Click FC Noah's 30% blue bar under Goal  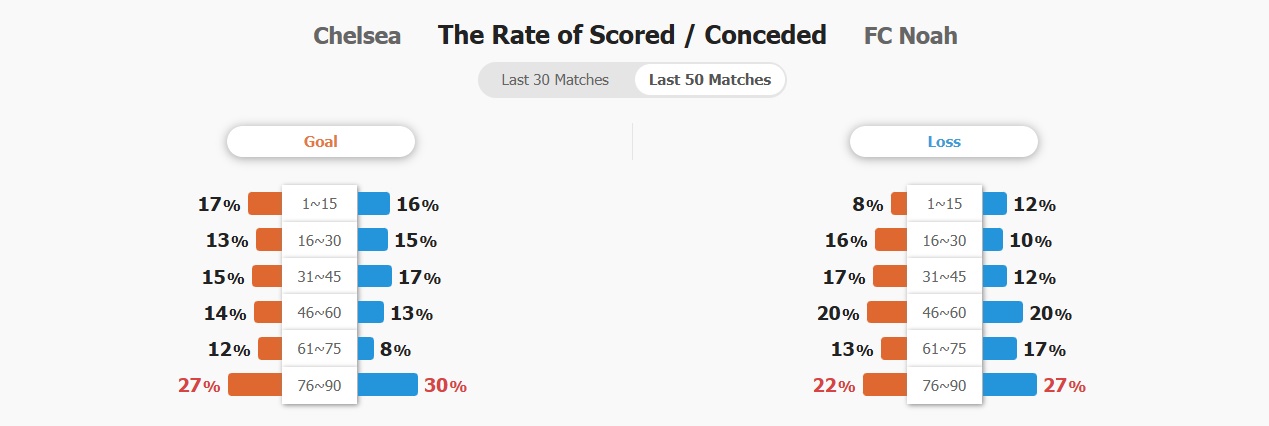pos(387,385)
